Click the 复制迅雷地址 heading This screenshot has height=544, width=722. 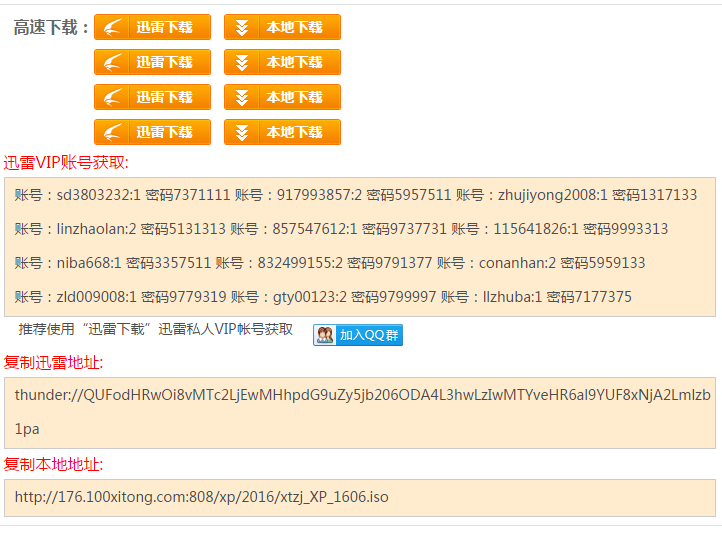coord(53,363)
